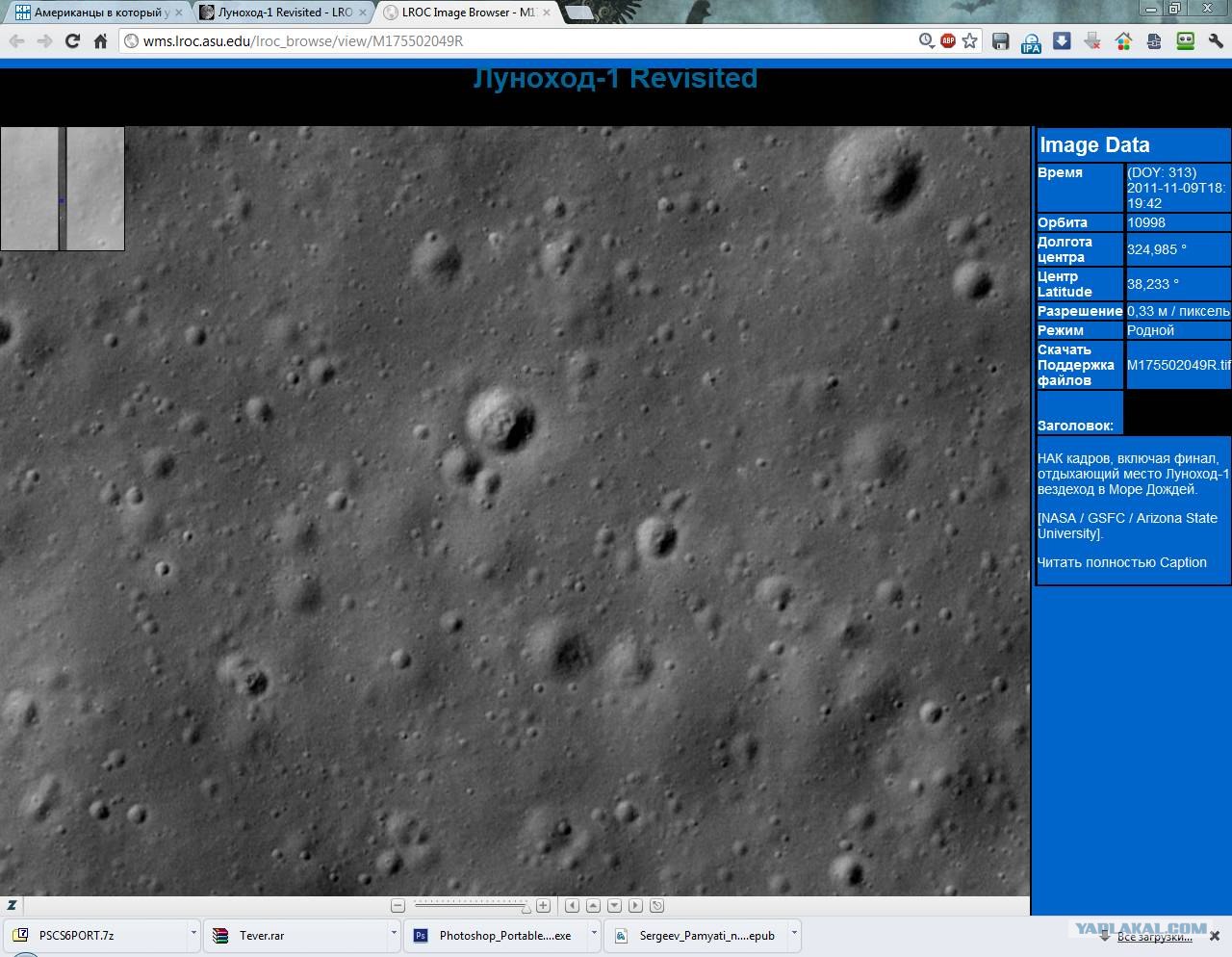Click the 'Режим' row label
This screenshot has height=957, width=1232.
click(x=1061, y=330)
